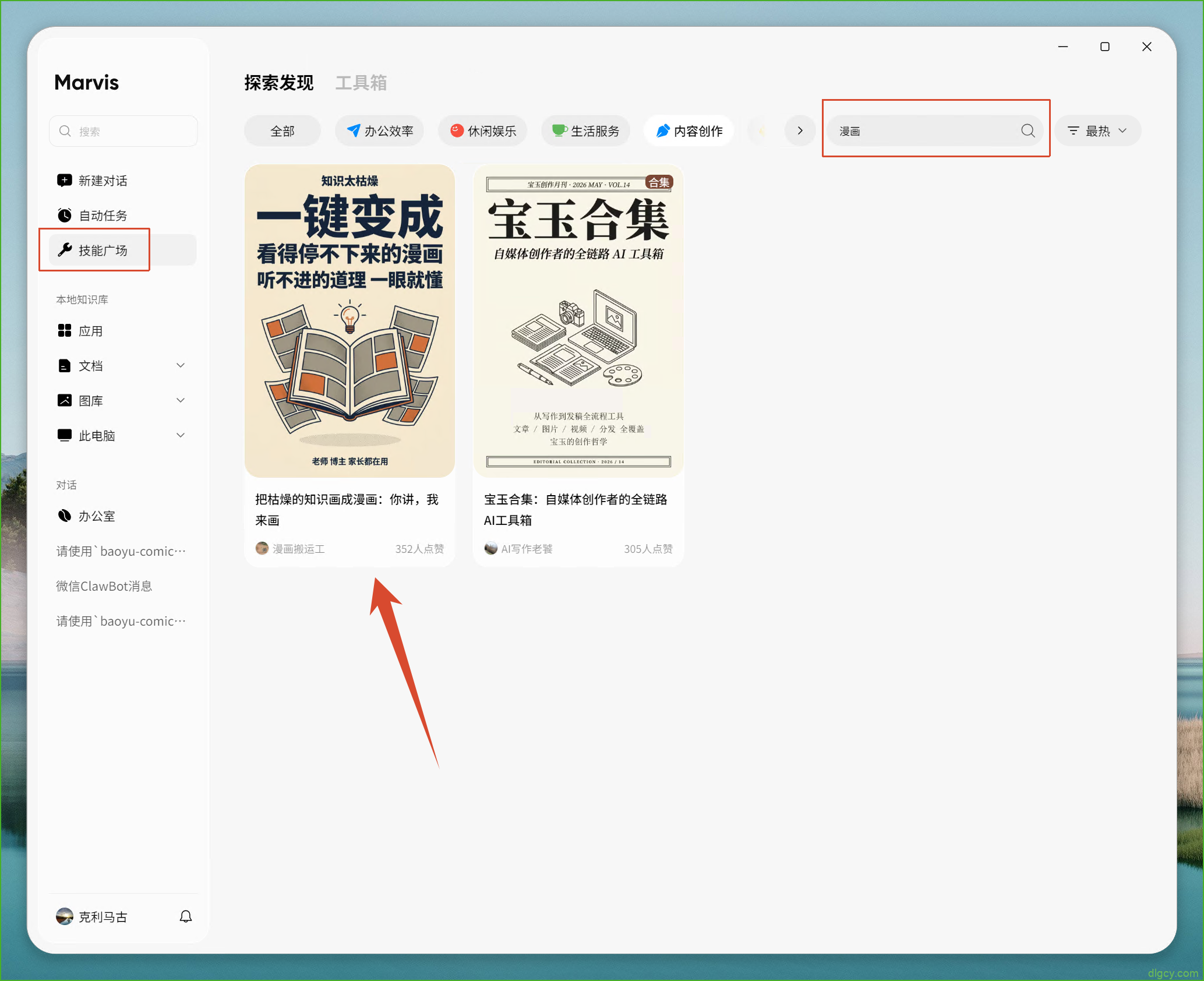Click the wrench icon for 技能广场
1204x981 pixels.
(65, 250)
